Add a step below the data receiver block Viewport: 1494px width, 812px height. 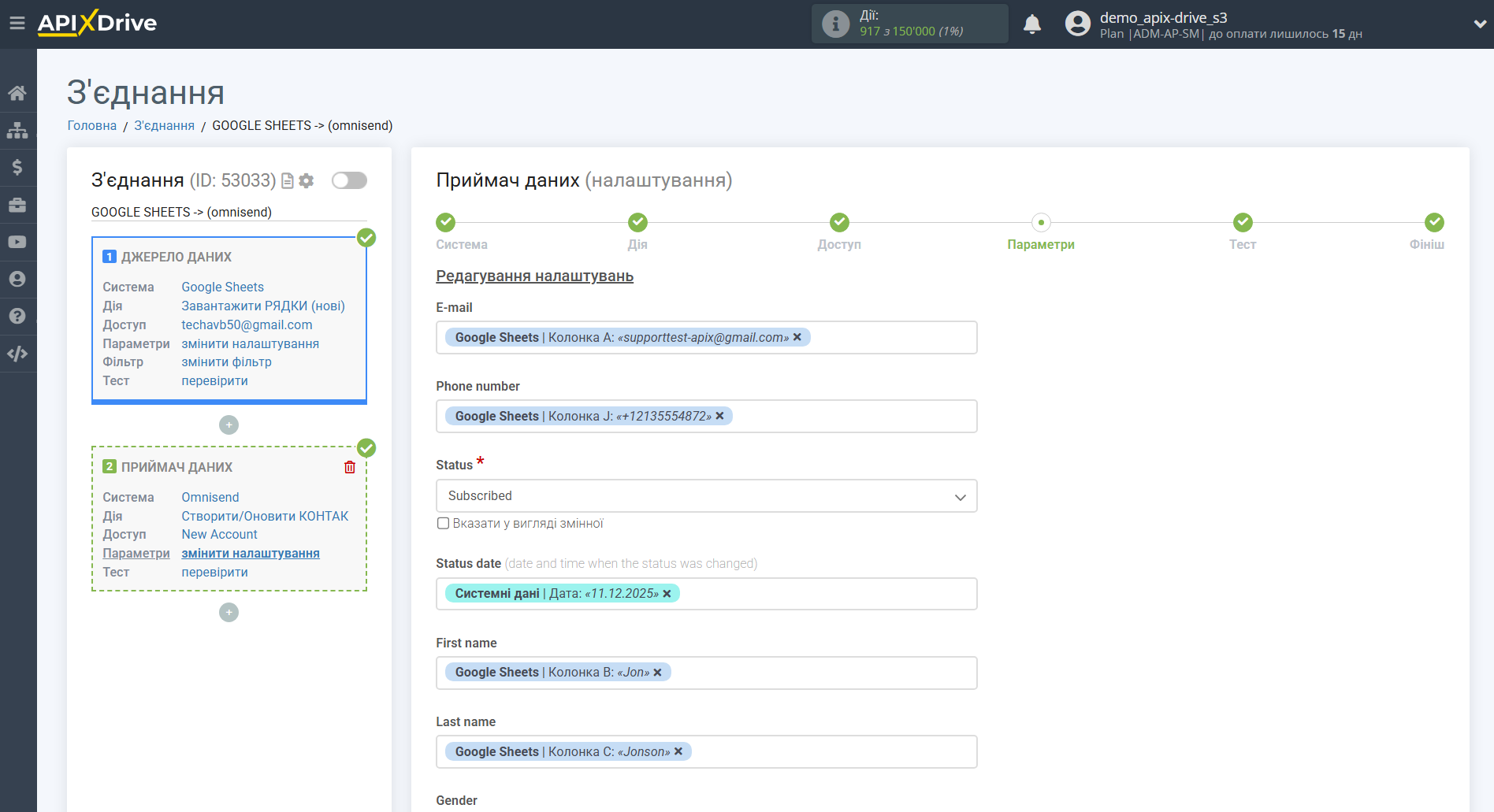(x=229, y=613)
